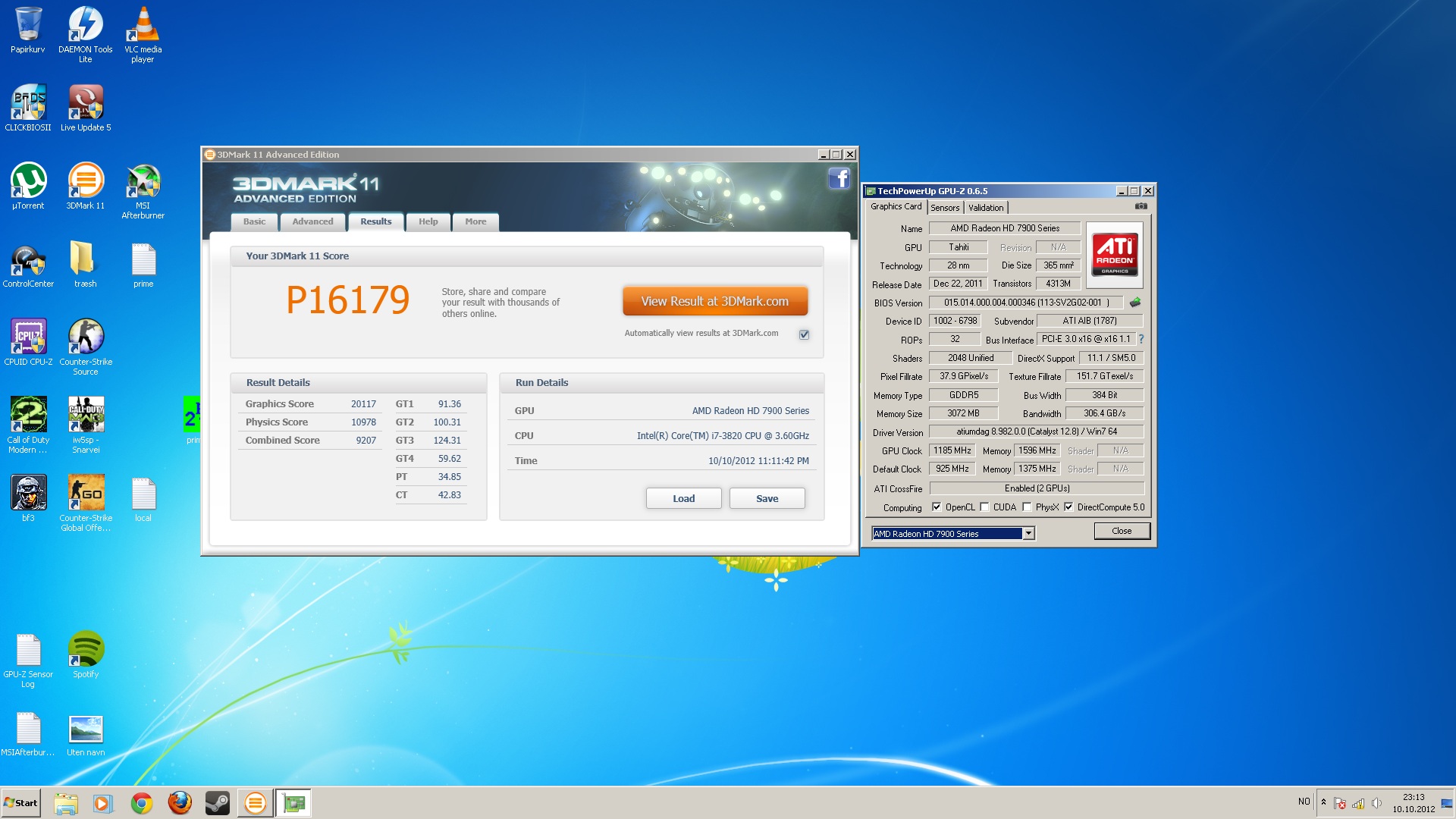
Task: Launch Firefox from taskbar
Action: click(x=180, y=803)
